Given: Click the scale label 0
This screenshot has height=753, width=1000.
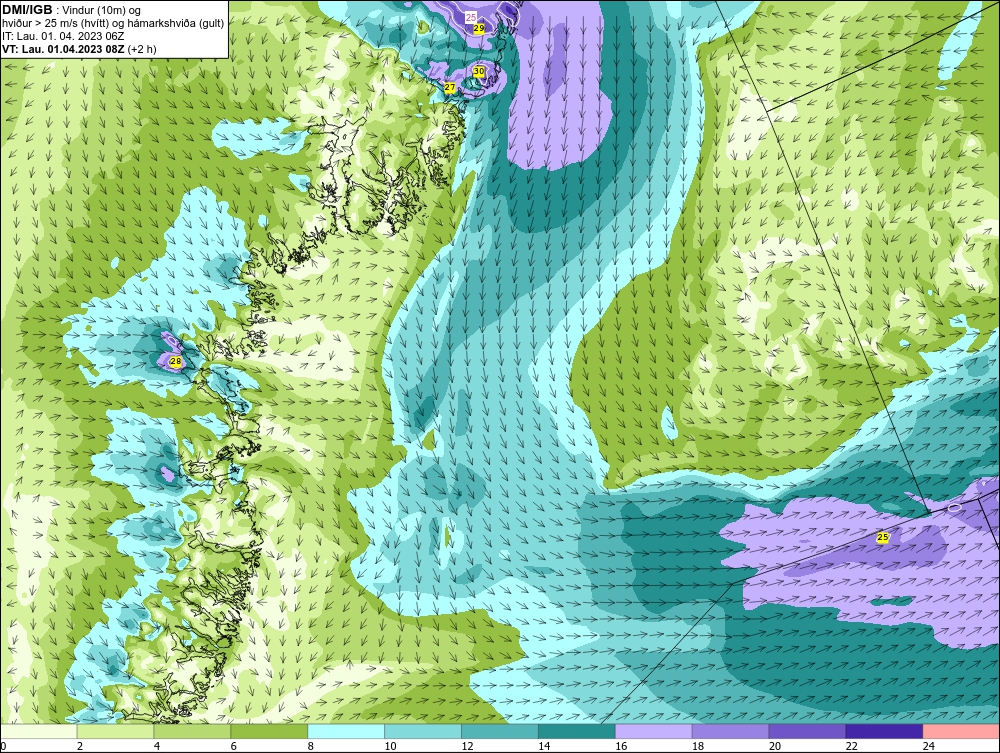Looking at the screenshot, I should click(x=3, y=746).
